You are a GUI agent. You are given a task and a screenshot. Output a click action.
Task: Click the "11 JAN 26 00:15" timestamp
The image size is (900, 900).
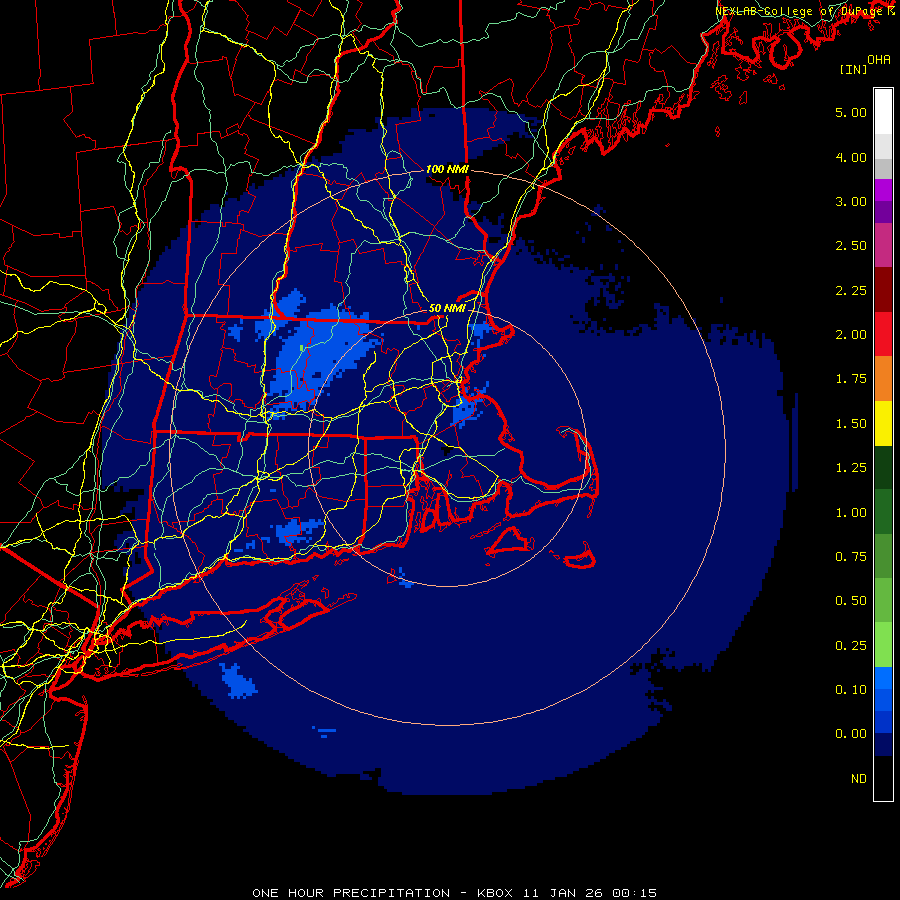(x=589, y=893)
